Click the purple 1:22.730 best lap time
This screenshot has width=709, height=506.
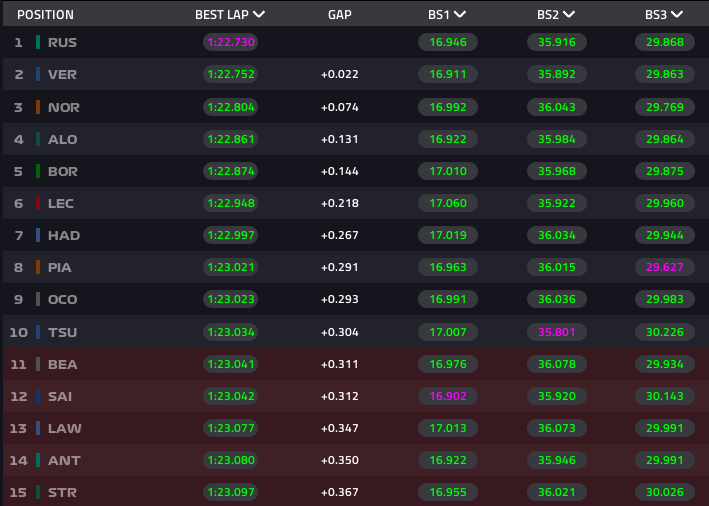pyautogui.click(x=230, y=42)
